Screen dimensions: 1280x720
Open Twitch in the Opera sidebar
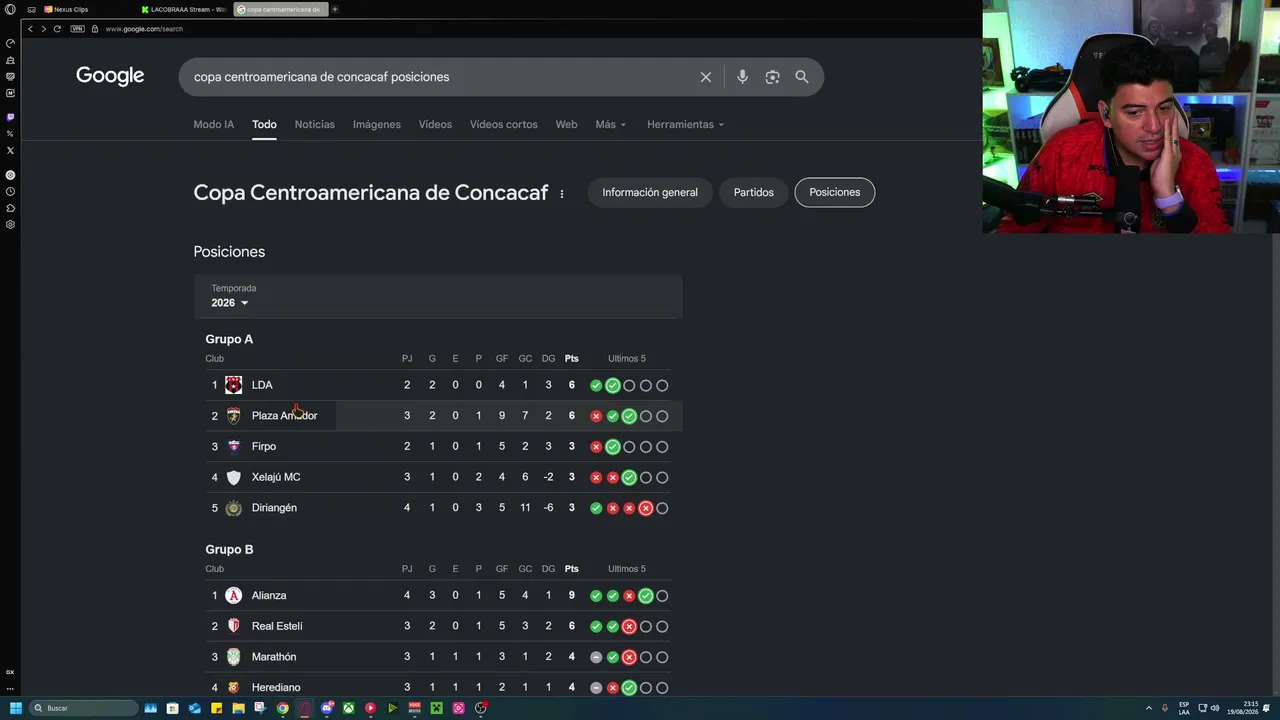10,117
